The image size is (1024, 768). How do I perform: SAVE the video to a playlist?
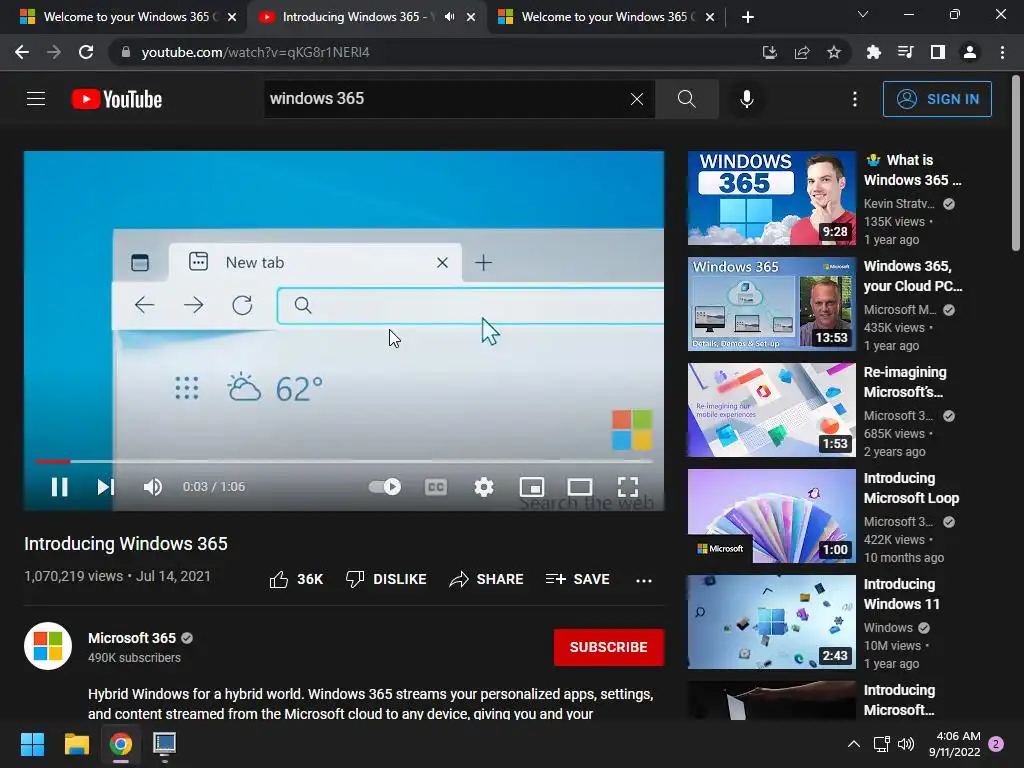click(x=577, y=579)
